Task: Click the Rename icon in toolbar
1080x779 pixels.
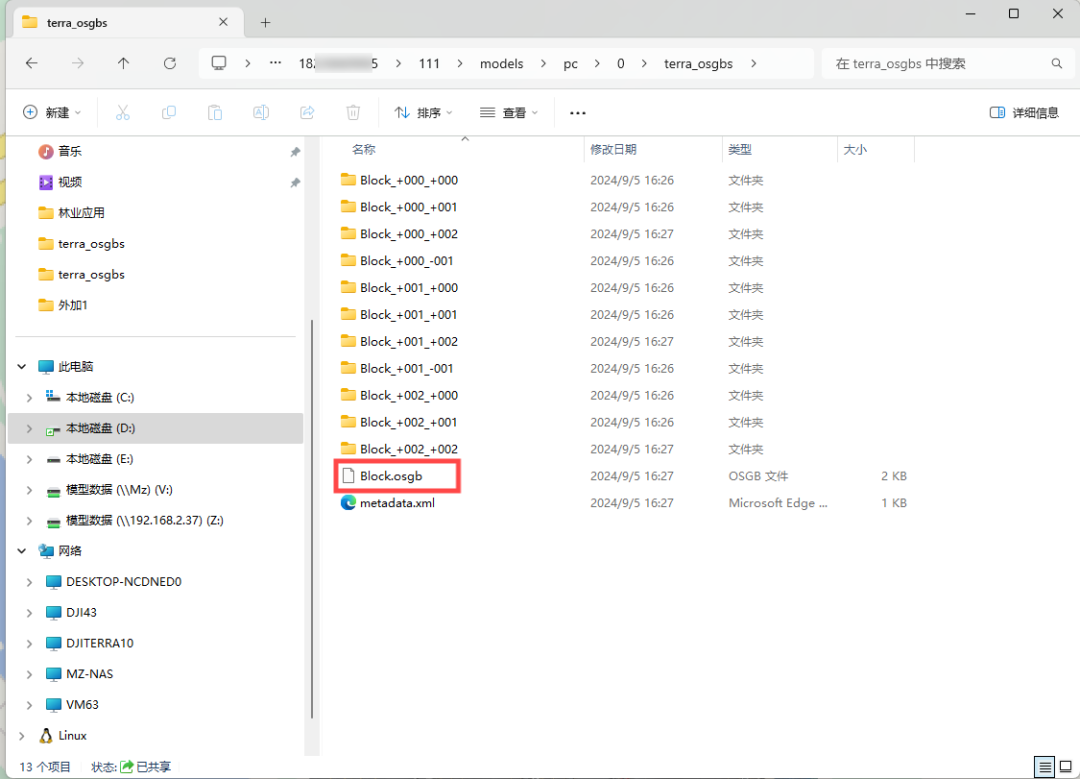Action: (261, 112)
